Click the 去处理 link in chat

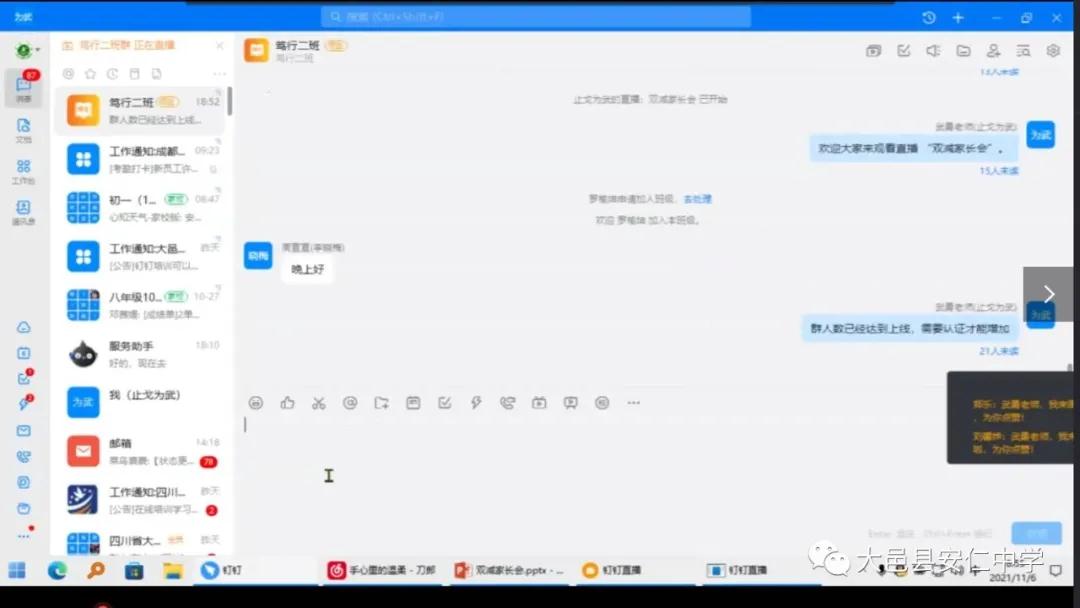697,199
